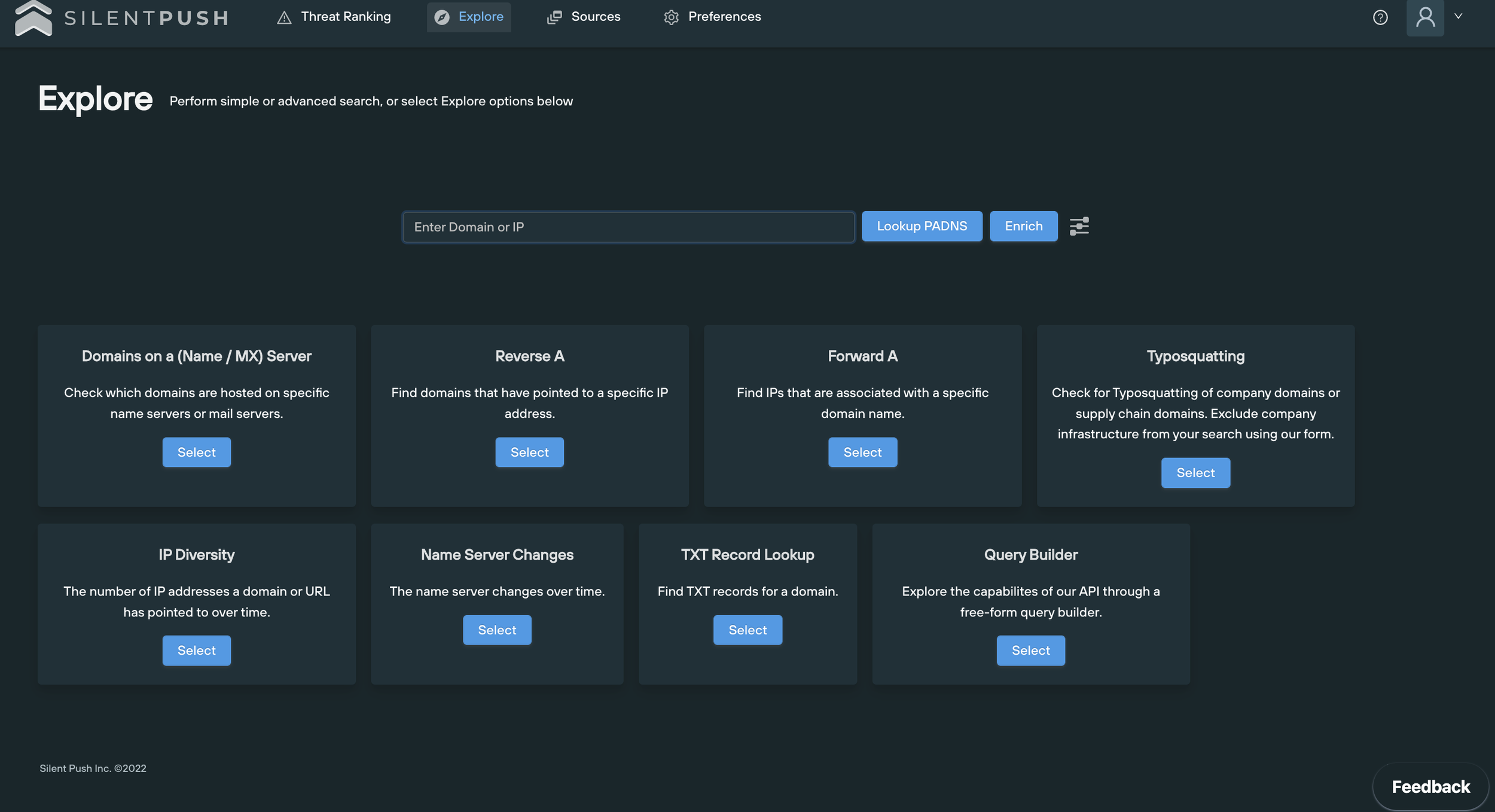Go to the Explore menu item

[x=469, y=17]
